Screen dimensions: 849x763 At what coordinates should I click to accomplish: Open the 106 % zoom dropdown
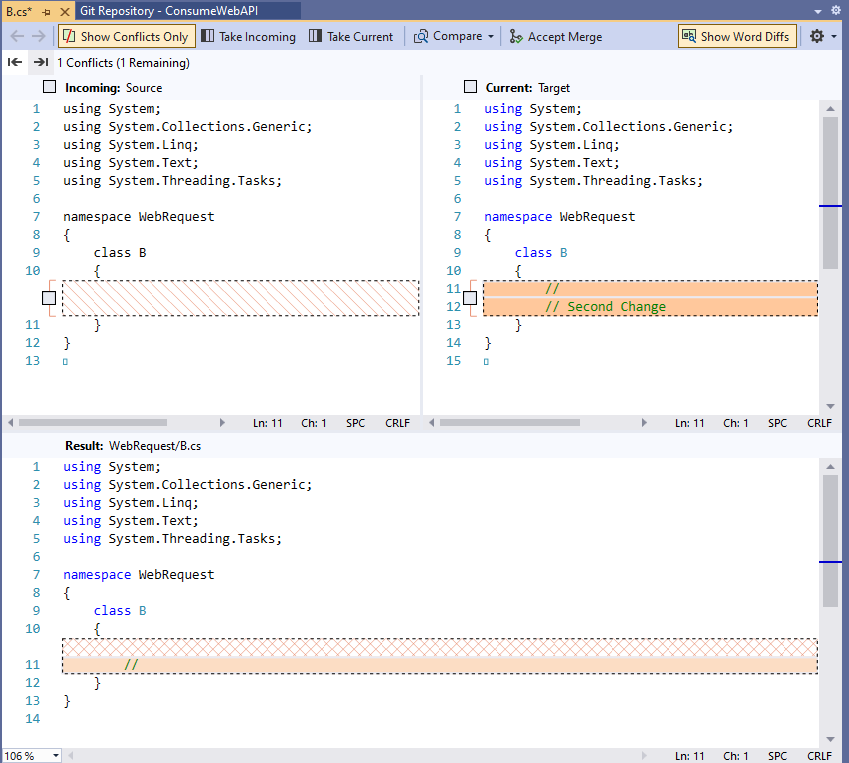click(x=55, y=756)
